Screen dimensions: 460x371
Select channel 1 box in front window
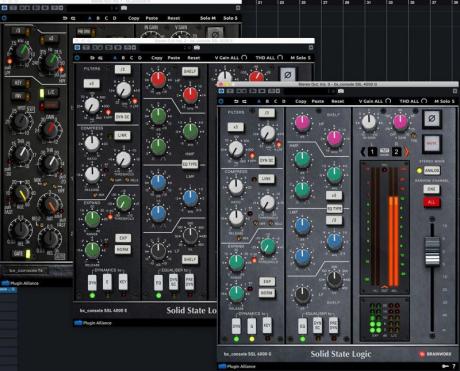(372, 152)
